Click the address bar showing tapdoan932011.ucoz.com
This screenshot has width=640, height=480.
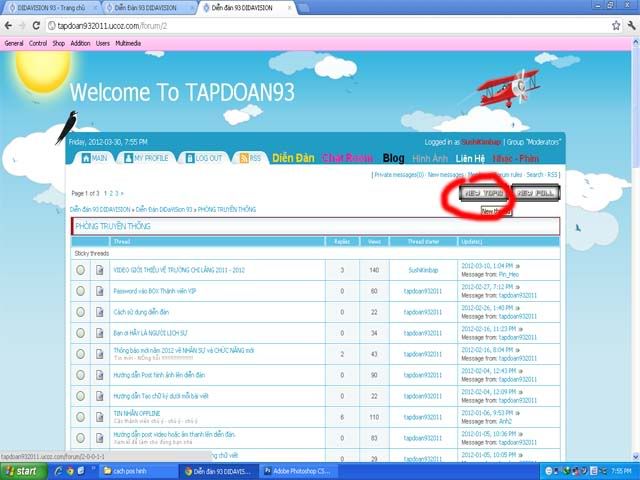[x=327, y=26]
